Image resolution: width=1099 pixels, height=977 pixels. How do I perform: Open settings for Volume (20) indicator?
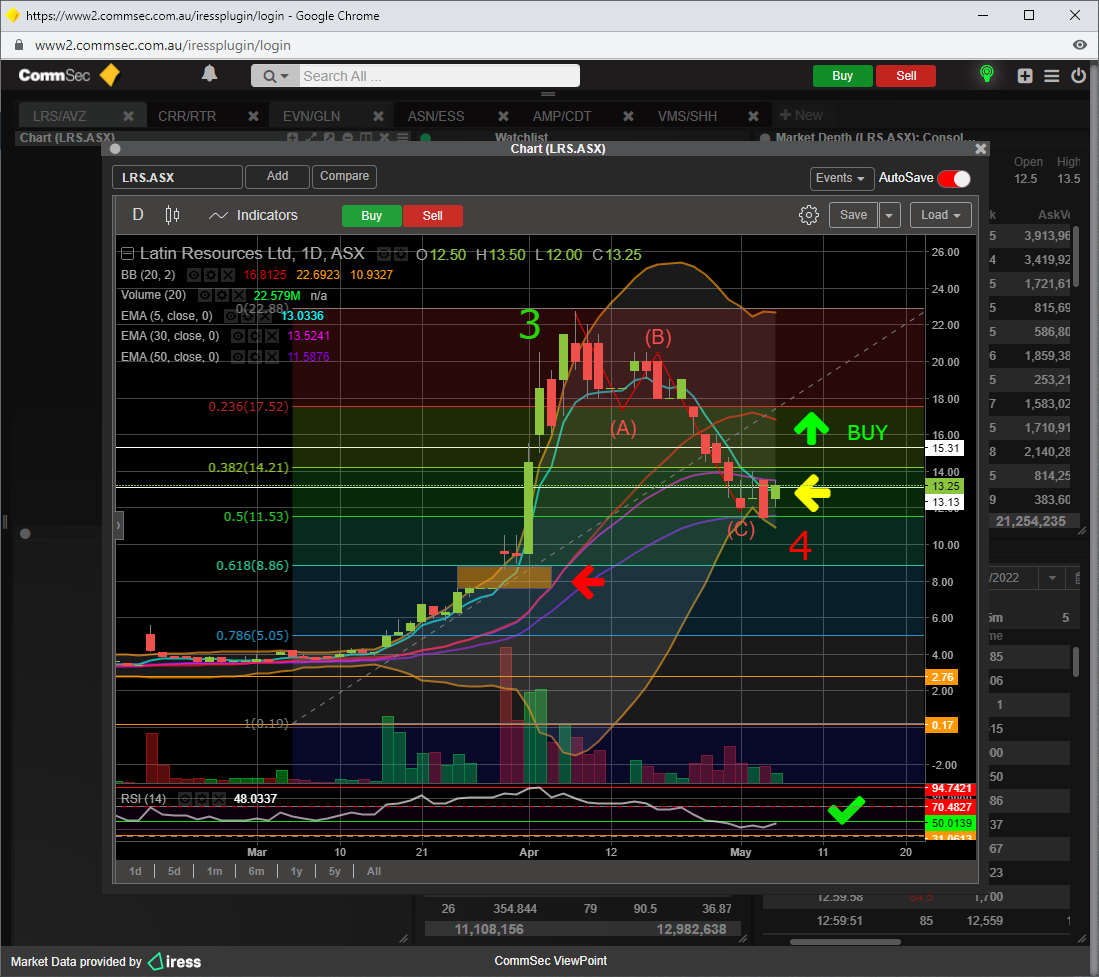(222, 296)
